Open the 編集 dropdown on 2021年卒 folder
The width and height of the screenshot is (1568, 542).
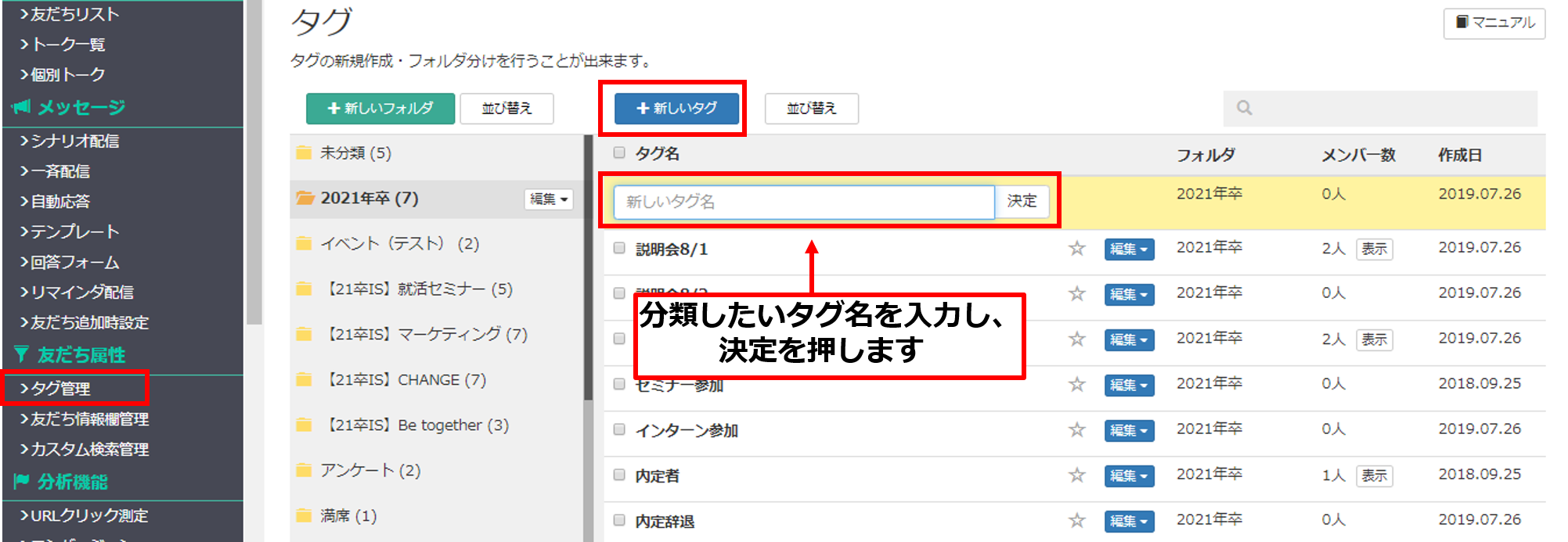pyautogui.click(x=549, y=199)
